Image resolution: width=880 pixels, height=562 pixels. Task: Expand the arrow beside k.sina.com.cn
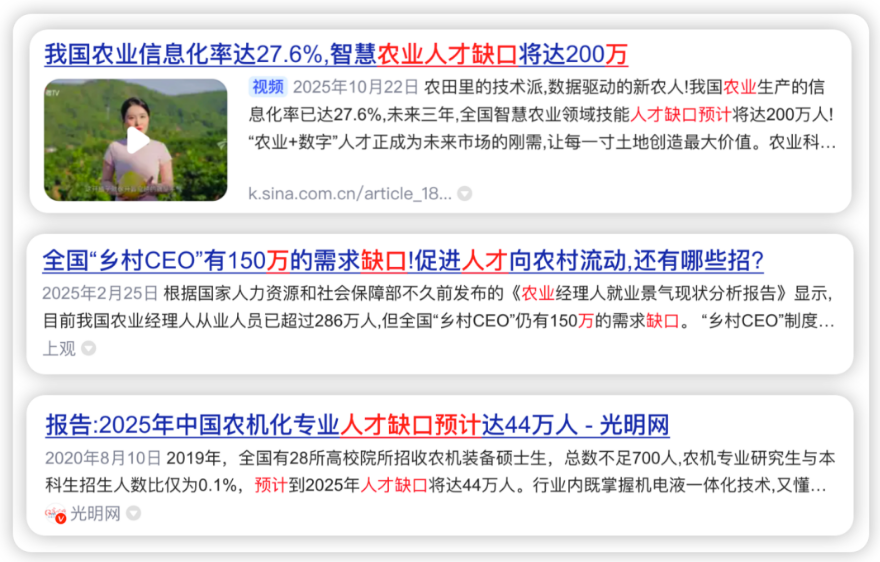(465, 193)
